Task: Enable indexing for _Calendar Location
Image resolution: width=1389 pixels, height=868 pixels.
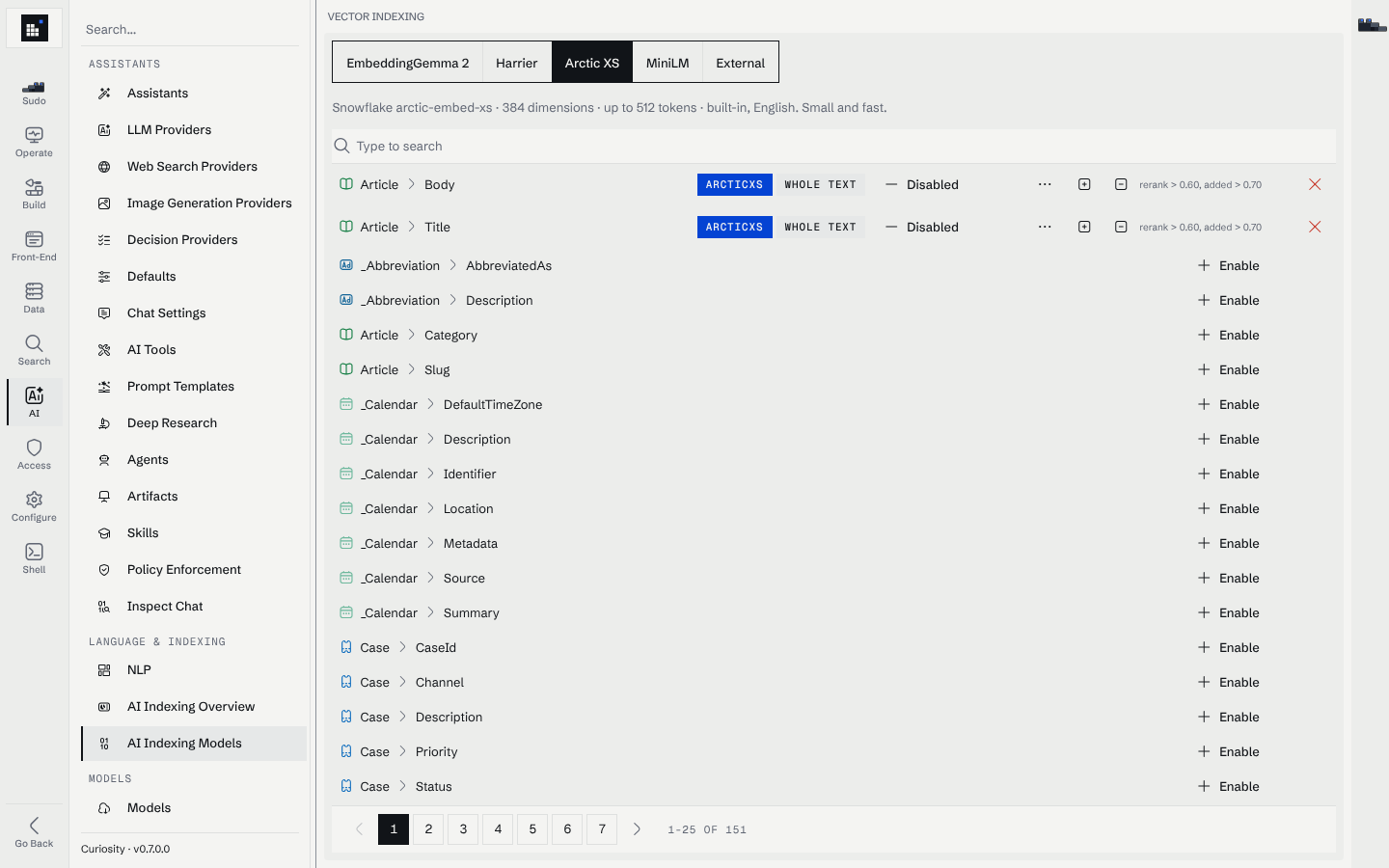Action: pyautogui.click(x=1229, y=508)
